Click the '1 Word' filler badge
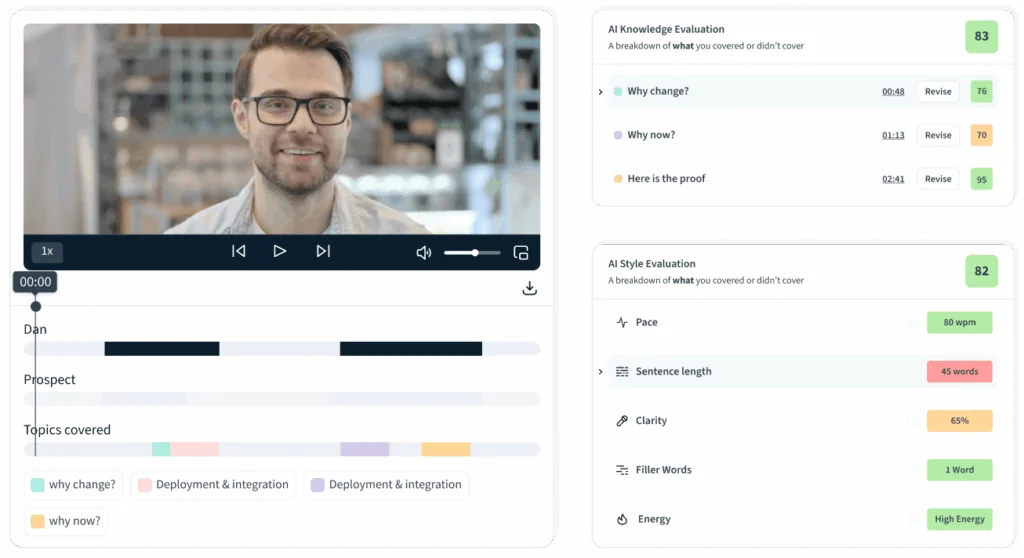 pos(959,470)
